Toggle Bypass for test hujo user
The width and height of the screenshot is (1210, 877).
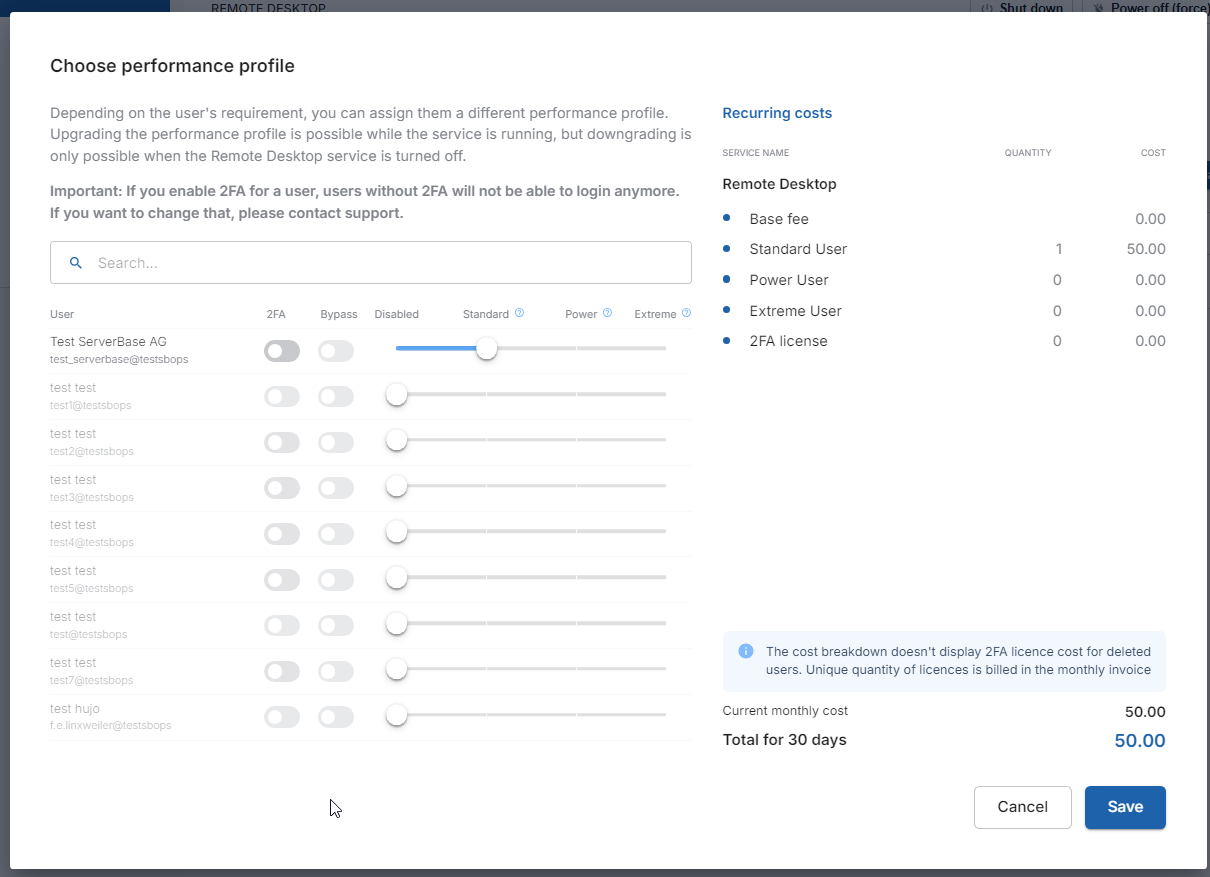(336, 717)
